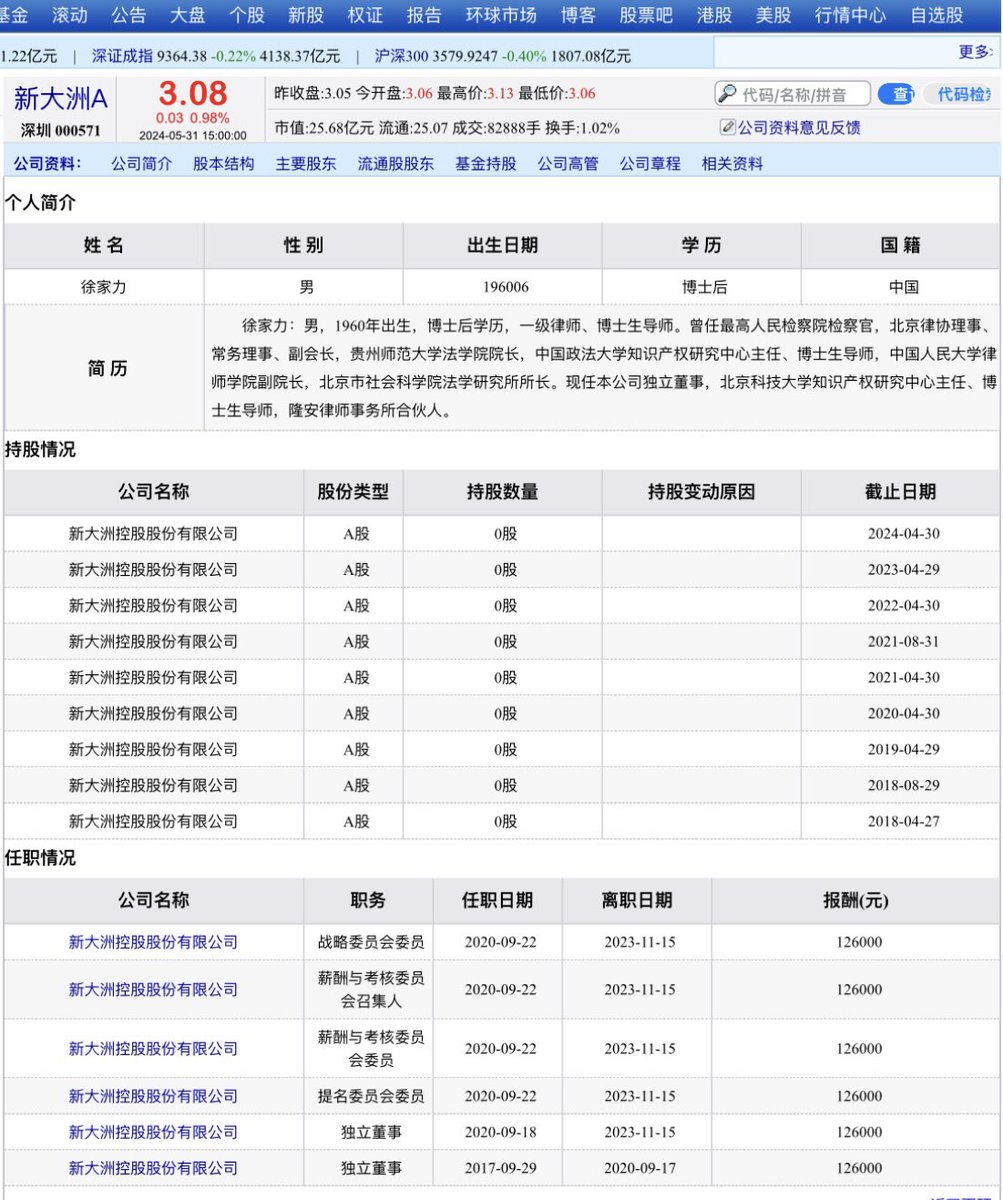
Task: Click holding date 2024-04-30
Action: tap(904, 534)
